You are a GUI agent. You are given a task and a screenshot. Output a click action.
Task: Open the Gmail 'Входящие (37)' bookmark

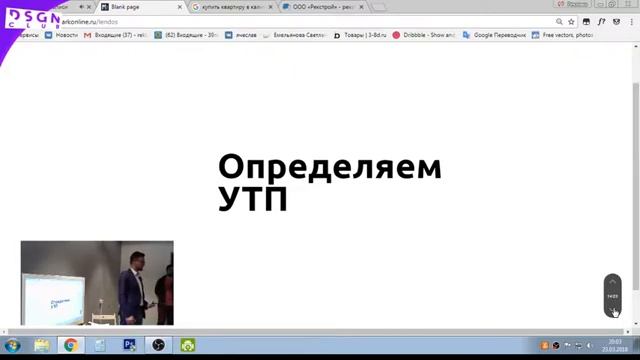click(x=116, y=36)
